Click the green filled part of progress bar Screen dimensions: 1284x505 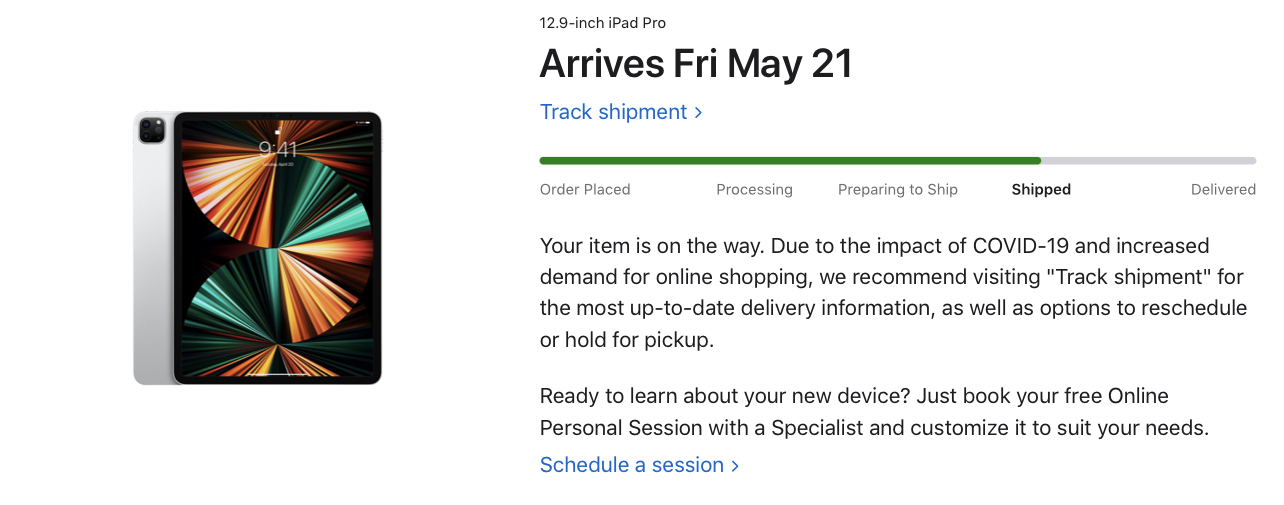(790, 160)
